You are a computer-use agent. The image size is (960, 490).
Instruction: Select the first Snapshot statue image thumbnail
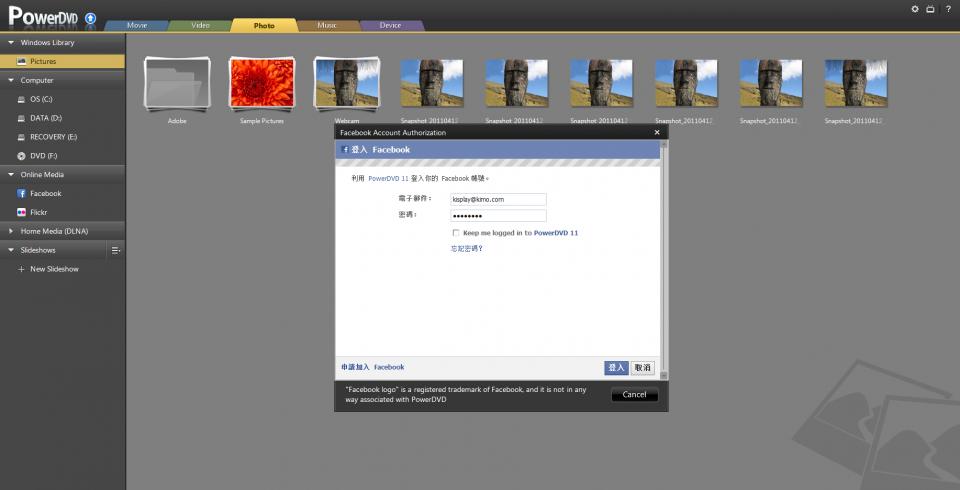click(x=432, y=83)
